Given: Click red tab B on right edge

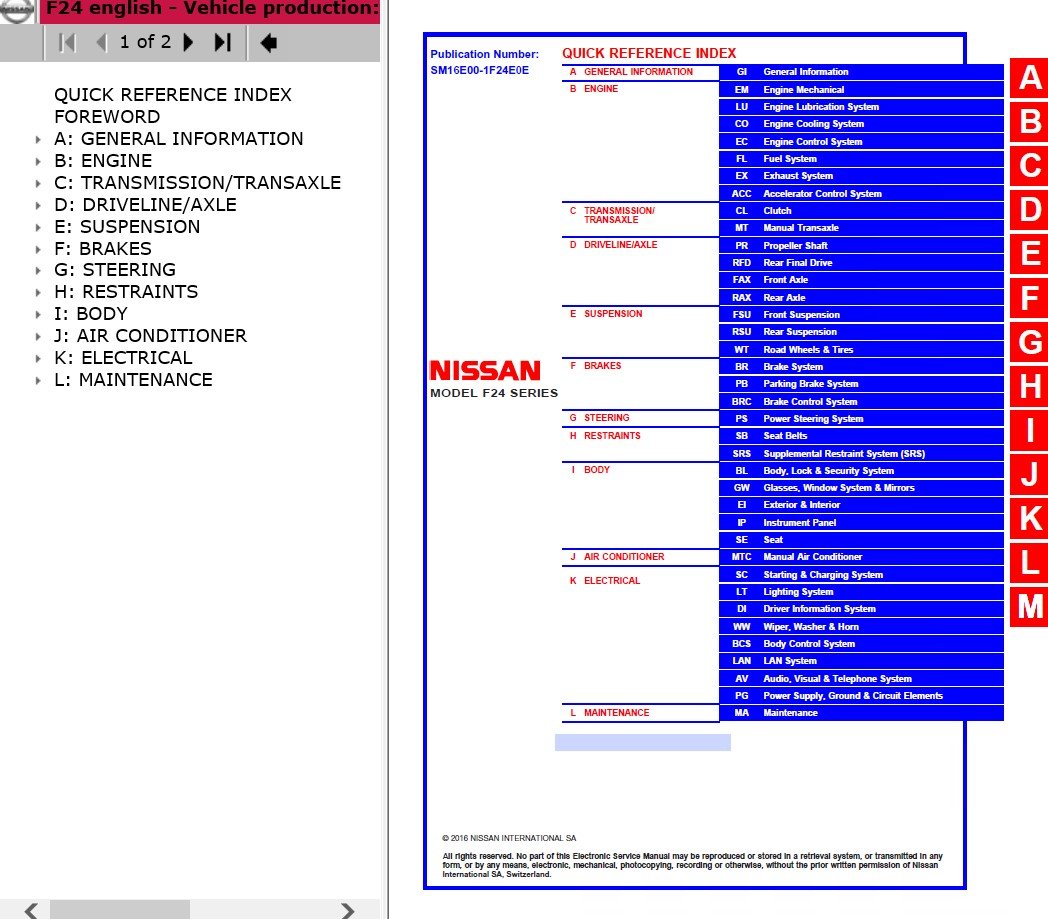Looking at the screenshot, I should pyautogui.click(x=1029, y=122).
